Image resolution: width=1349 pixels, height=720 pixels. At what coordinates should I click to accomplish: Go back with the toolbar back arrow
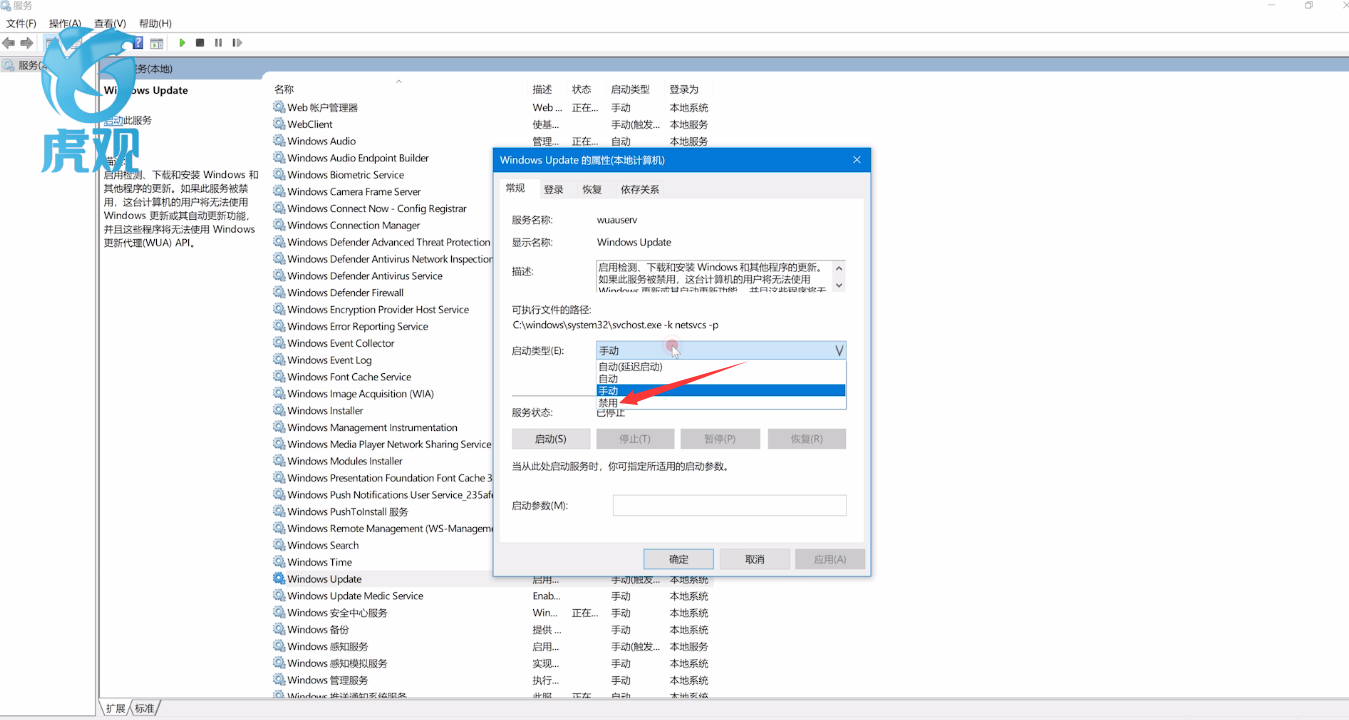coord(9,43)
